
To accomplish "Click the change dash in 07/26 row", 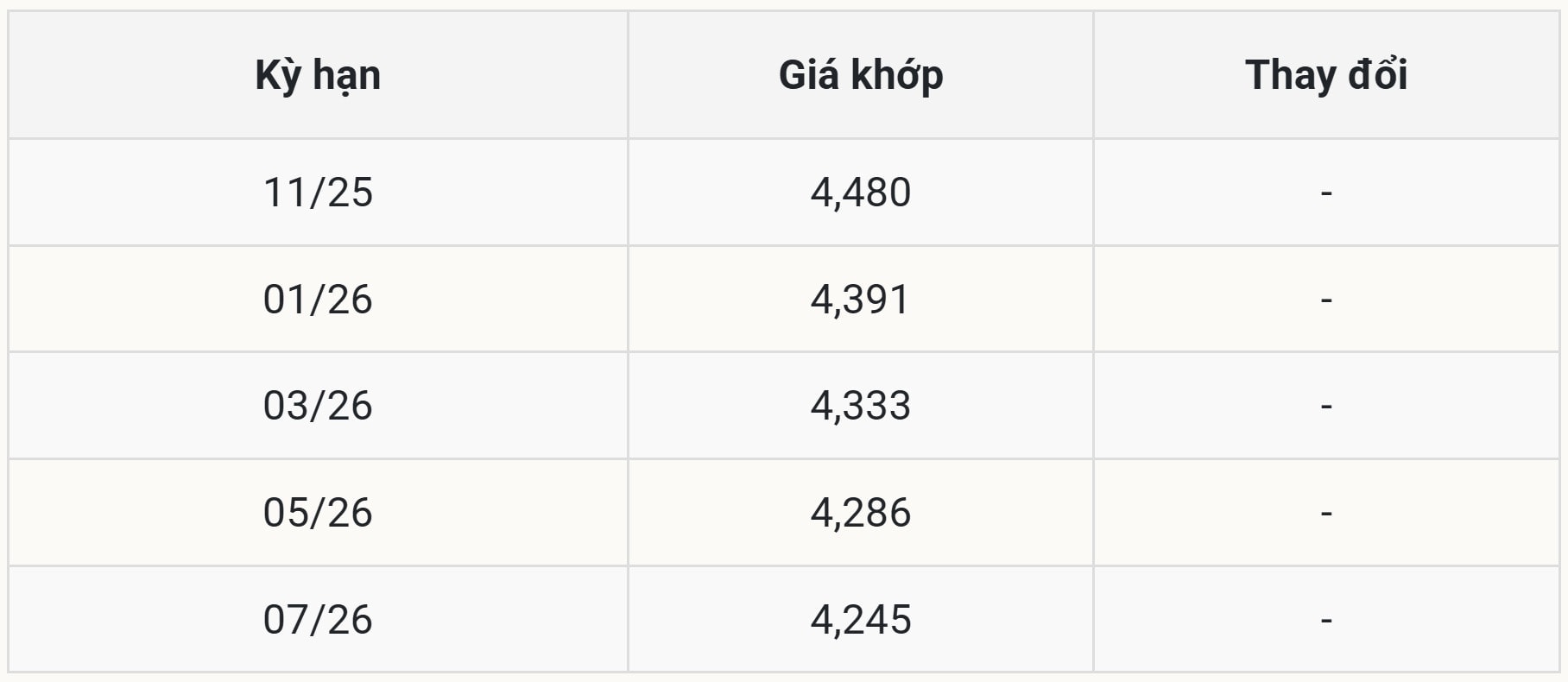I will (x=1326, y=620).
